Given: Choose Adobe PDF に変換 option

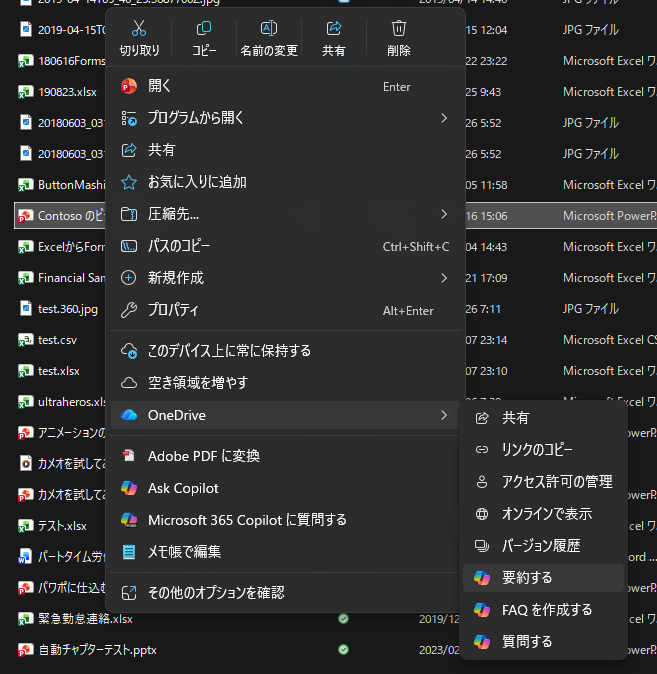Looking at the screenshot, I should [x=204, y=456].
